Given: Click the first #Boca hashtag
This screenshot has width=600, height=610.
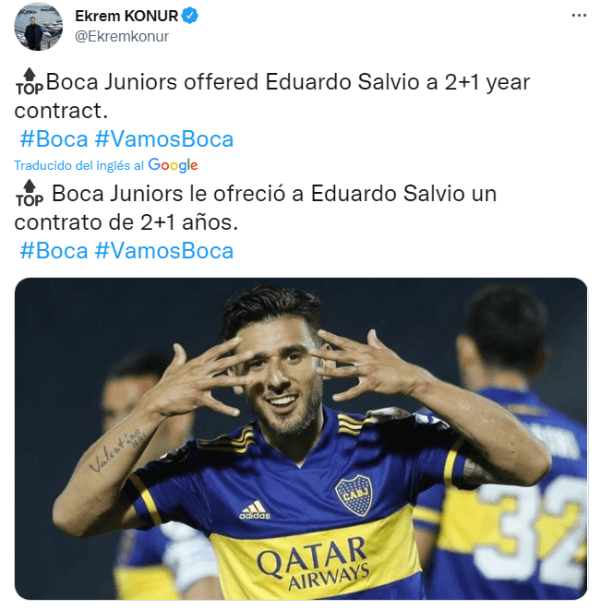Looking at the screenshot, I should 54,139.
